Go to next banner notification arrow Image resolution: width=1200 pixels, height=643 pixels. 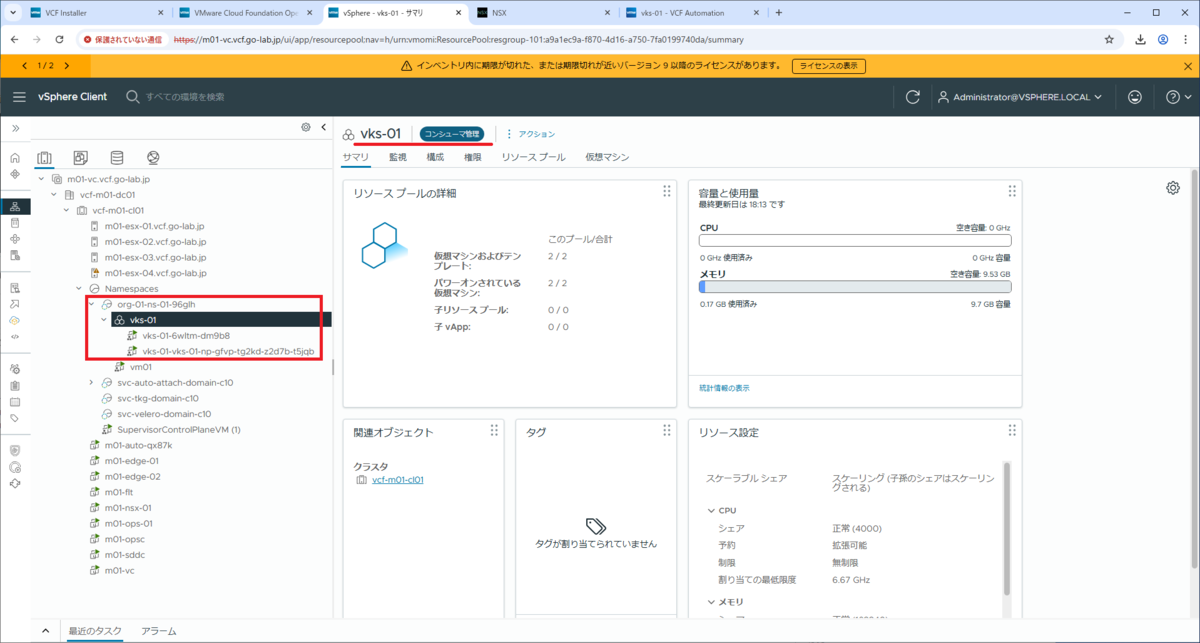pyautogui.click(x=67, y=66)
